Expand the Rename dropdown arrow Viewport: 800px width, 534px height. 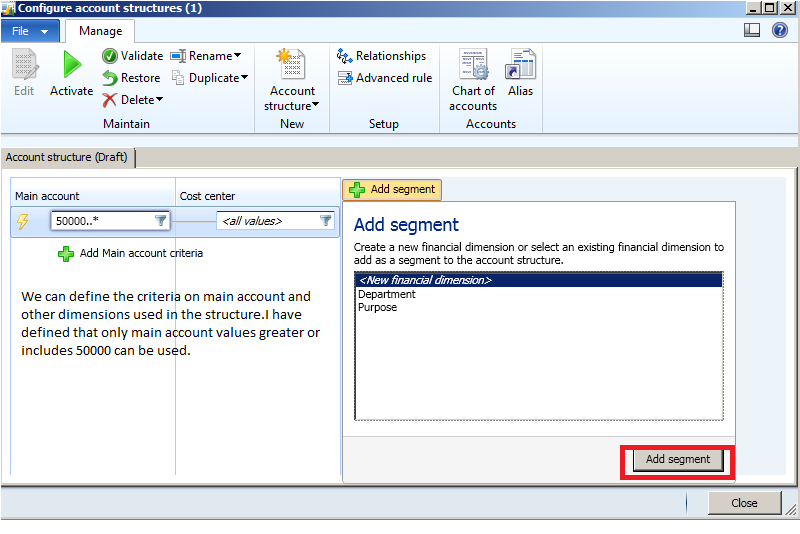(237, 56)
